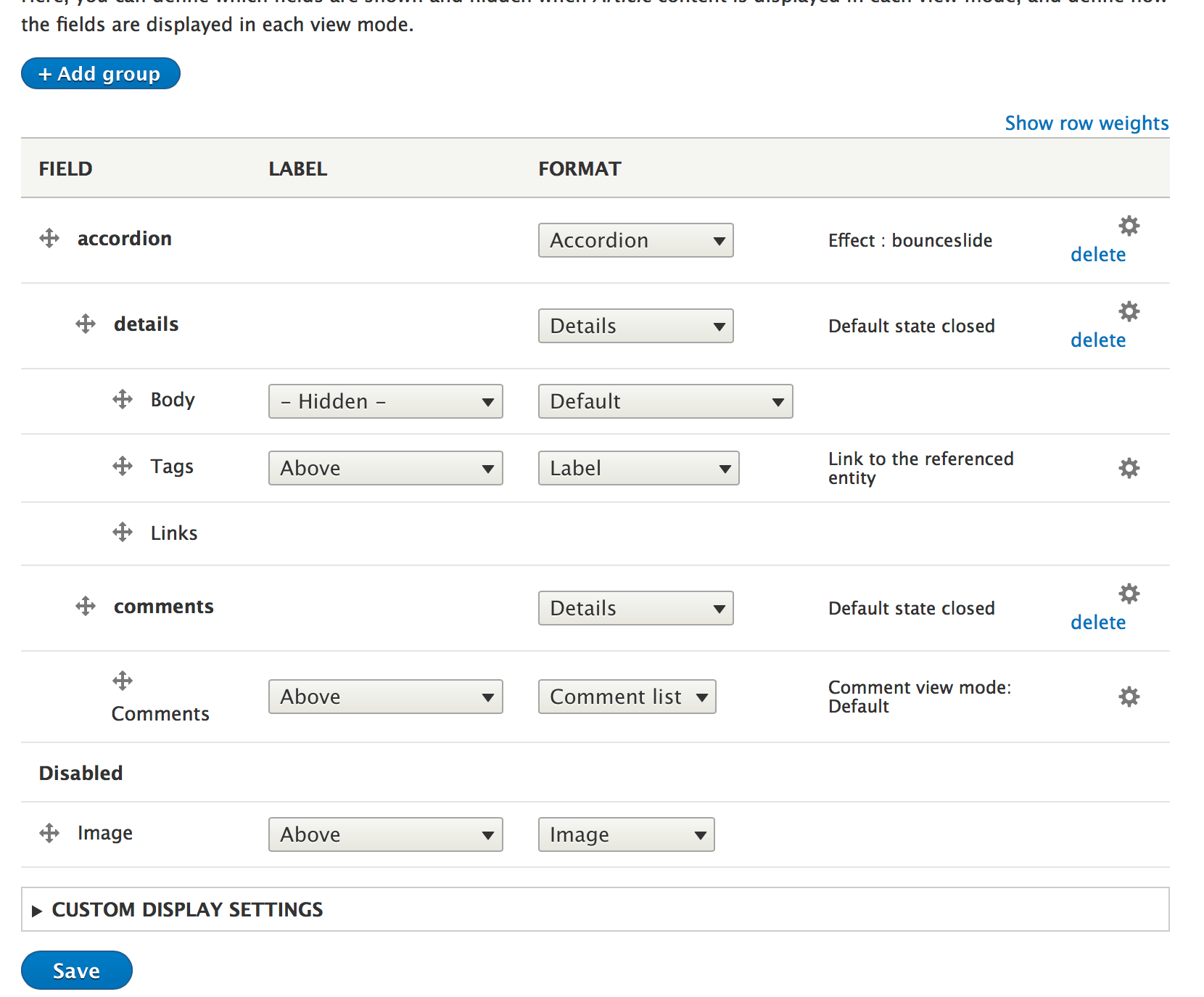Grab the drag handle for details
The width and height of the screenshot is (1204, 997).
click(x=85, y=324)
